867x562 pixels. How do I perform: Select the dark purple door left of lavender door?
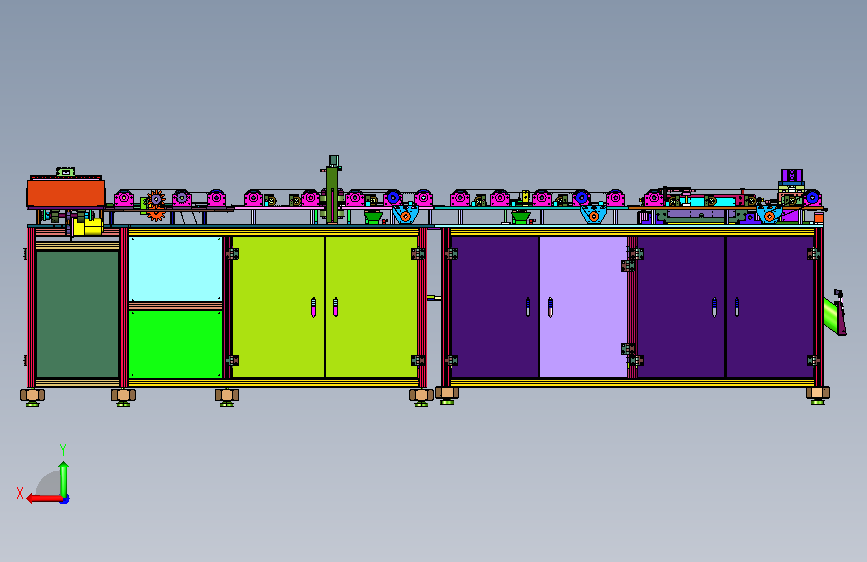tap(495, 307)
